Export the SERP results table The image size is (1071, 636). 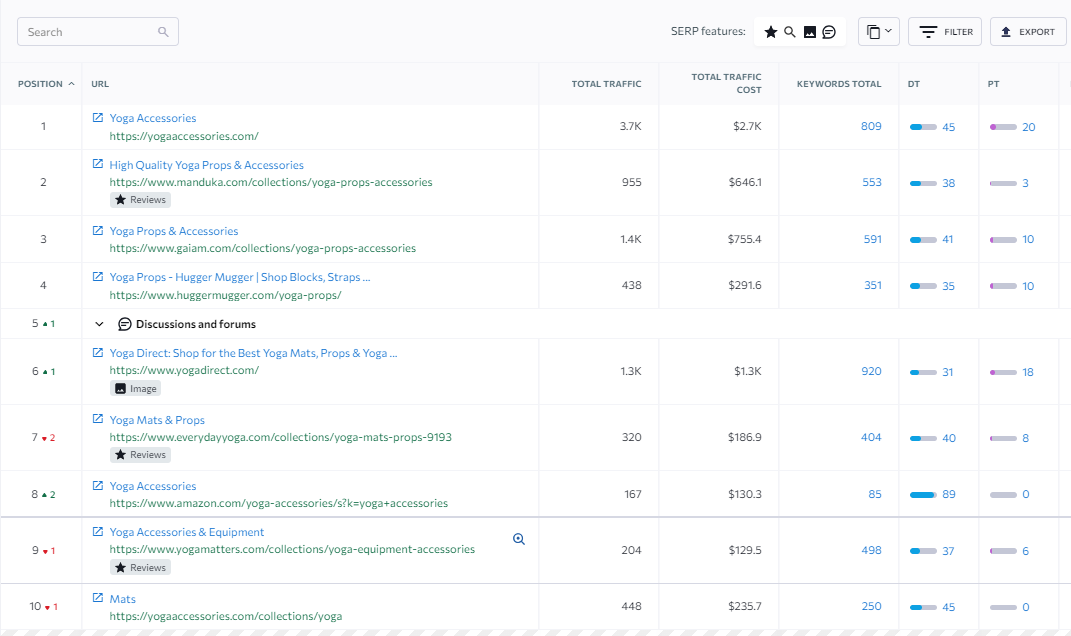point(1028,31)
